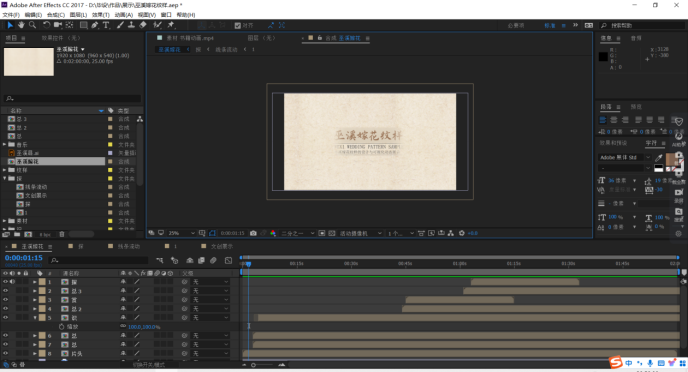Click the snapshot camera icon in viewer

253,233
